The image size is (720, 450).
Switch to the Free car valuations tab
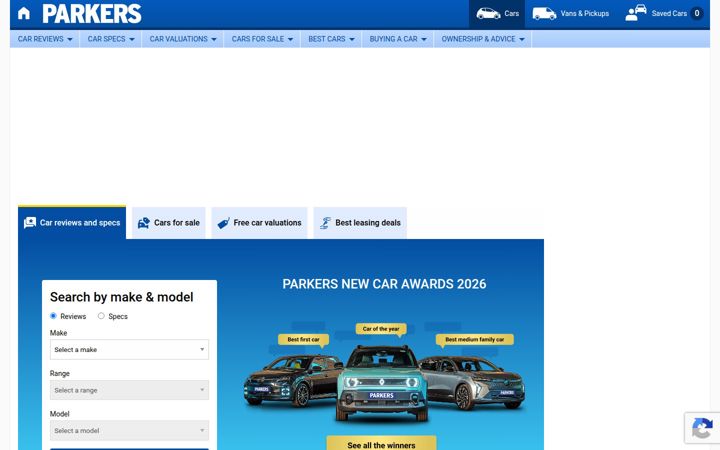click(259, 223)
